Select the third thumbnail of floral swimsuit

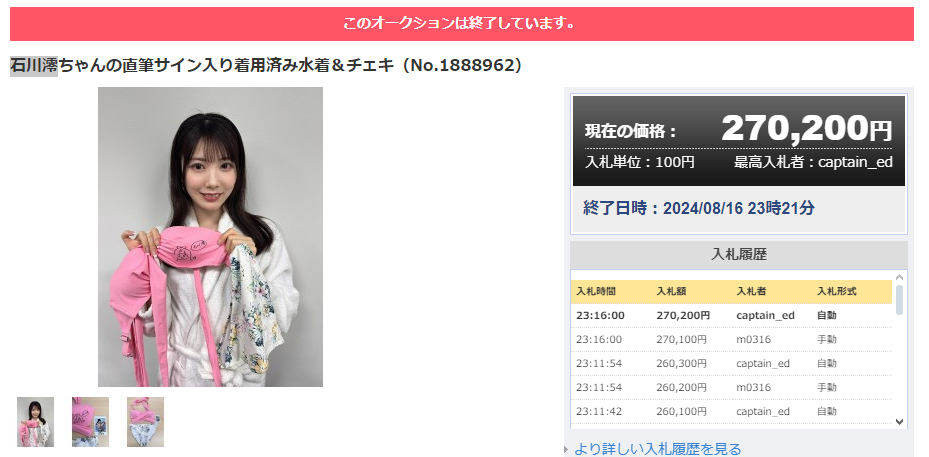(145, 422)
